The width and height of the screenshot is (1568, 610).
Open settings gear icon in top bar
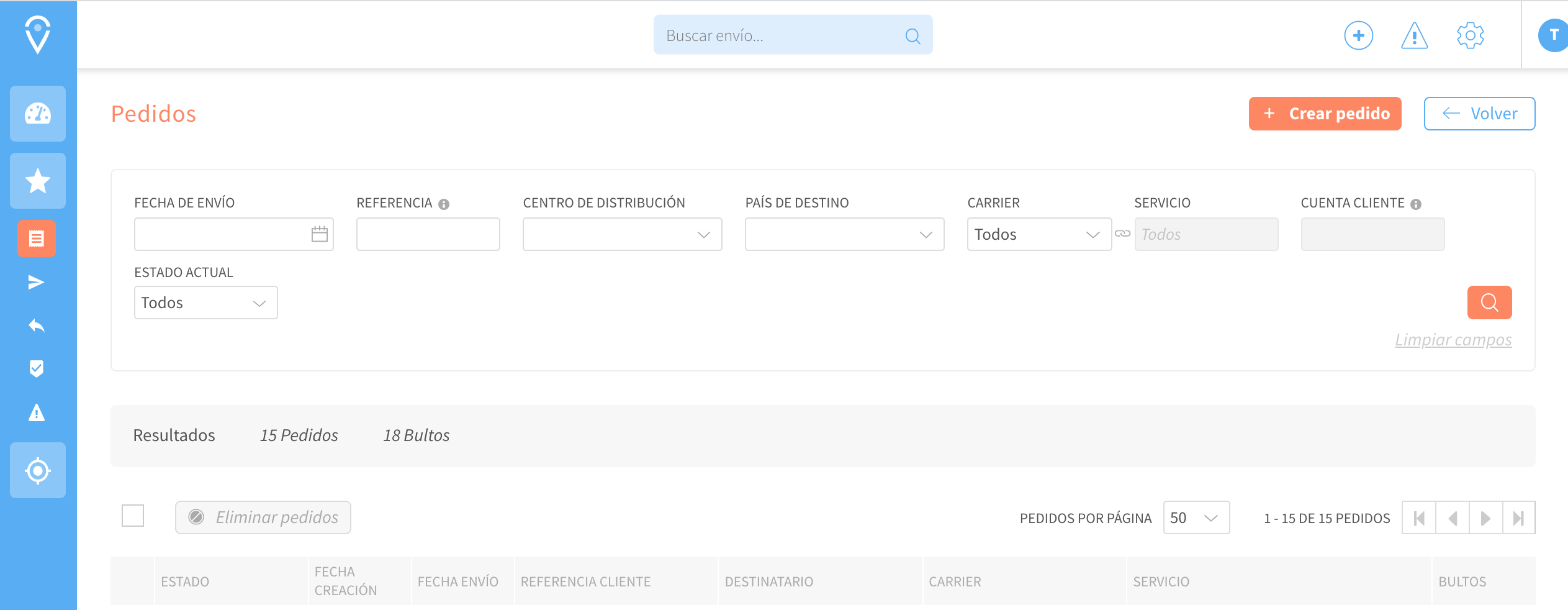pyautogui.click(x=1470, y=35)
